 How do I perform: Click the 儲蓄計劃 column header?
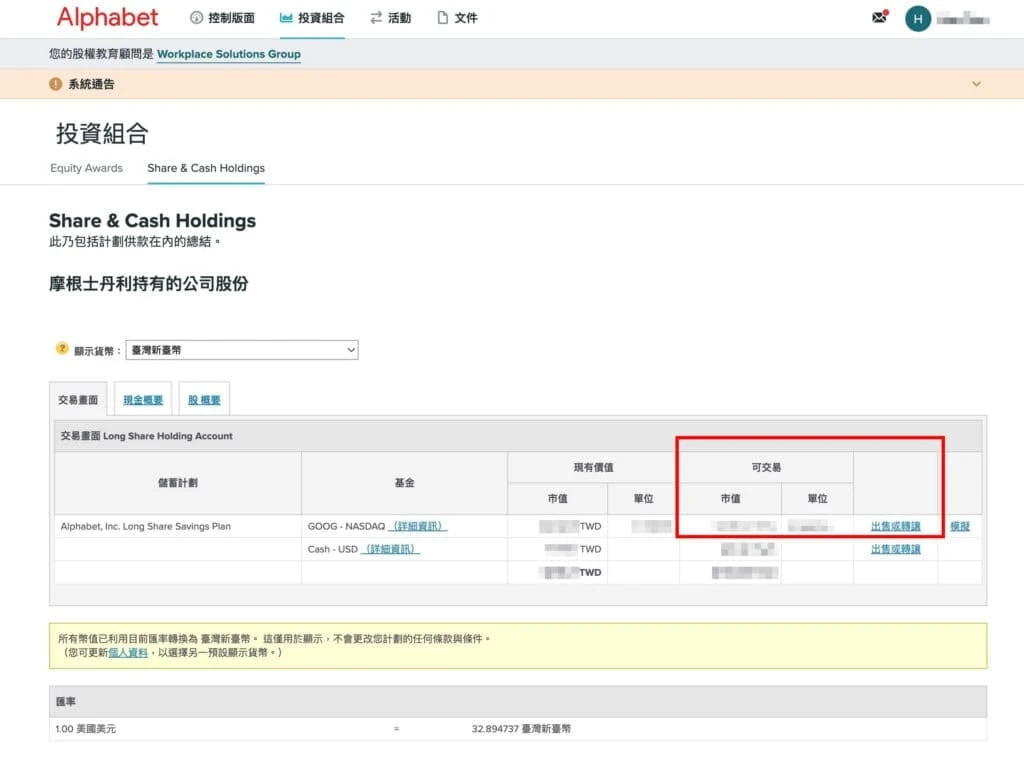click(178, 483)
